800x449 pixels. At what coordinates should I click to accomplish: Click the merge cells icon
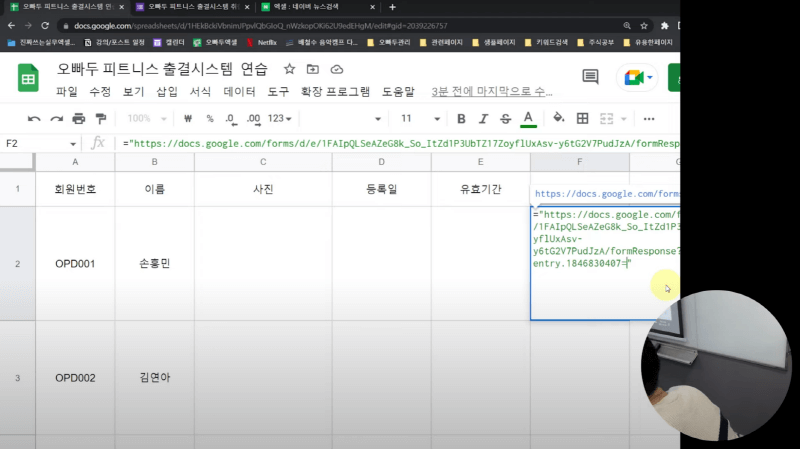click(606, 119)
